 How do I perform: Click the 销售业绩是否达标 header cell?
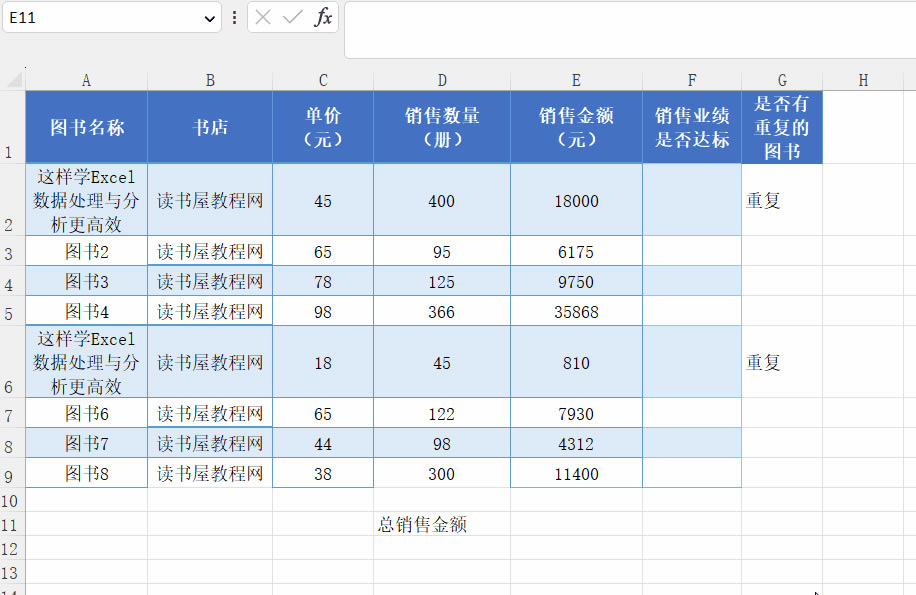point(691,127)
